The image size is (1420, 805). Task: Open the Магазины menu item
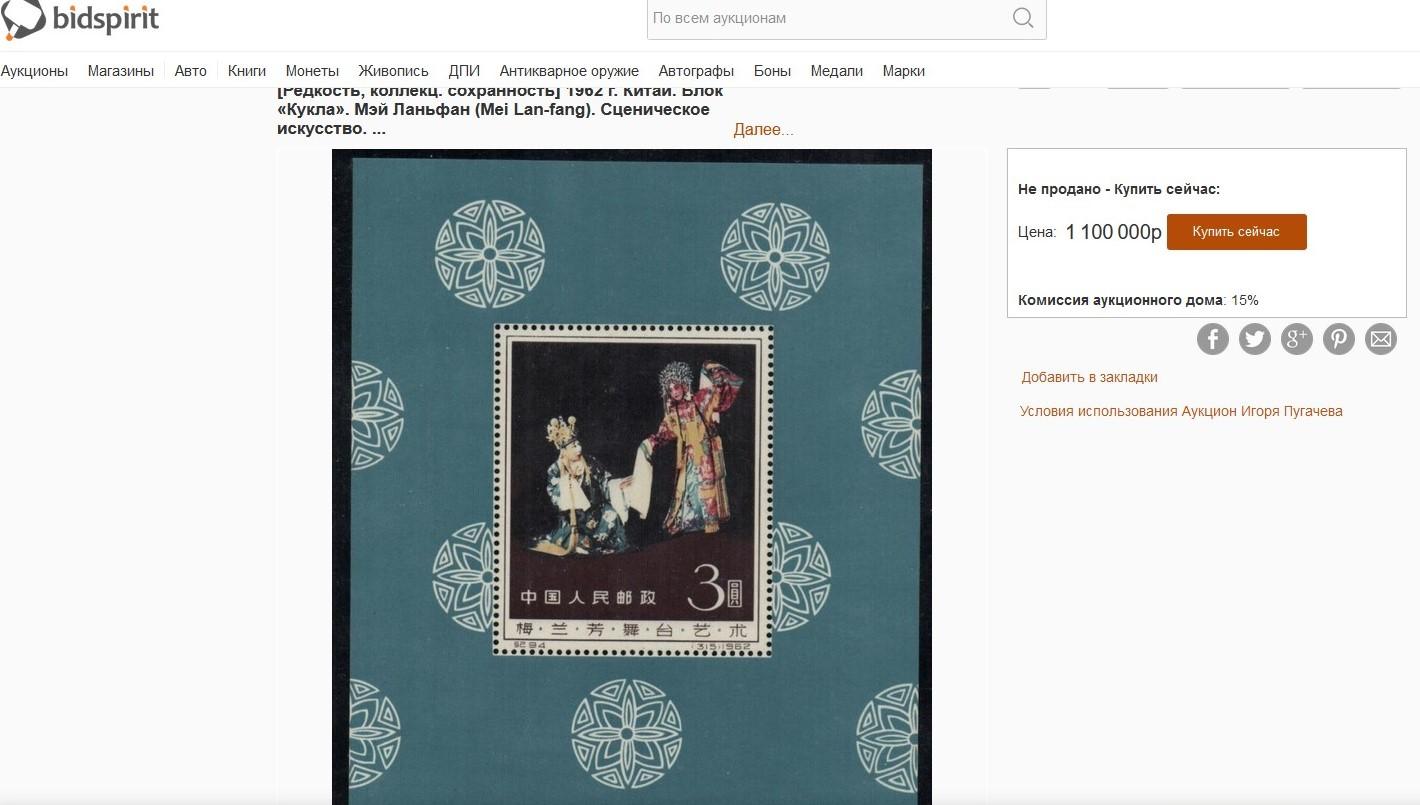click(x=121, y=71)
